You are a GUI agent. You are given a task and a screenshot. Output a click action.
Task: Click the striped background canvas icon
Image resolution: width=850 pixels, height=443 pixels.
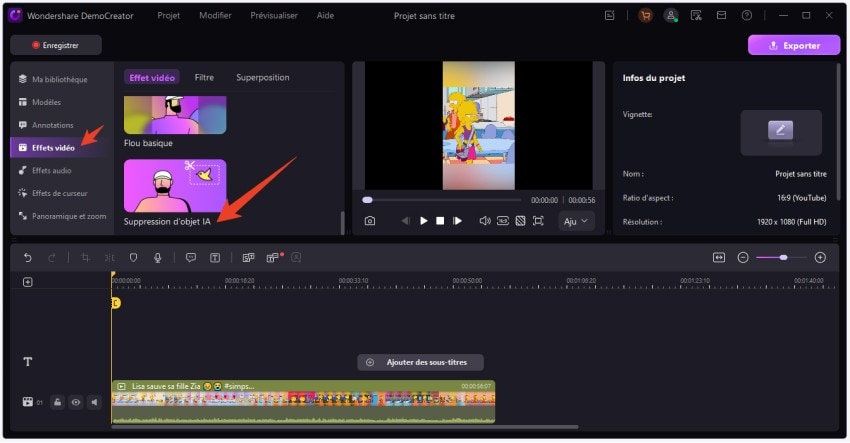click(520, 221)
